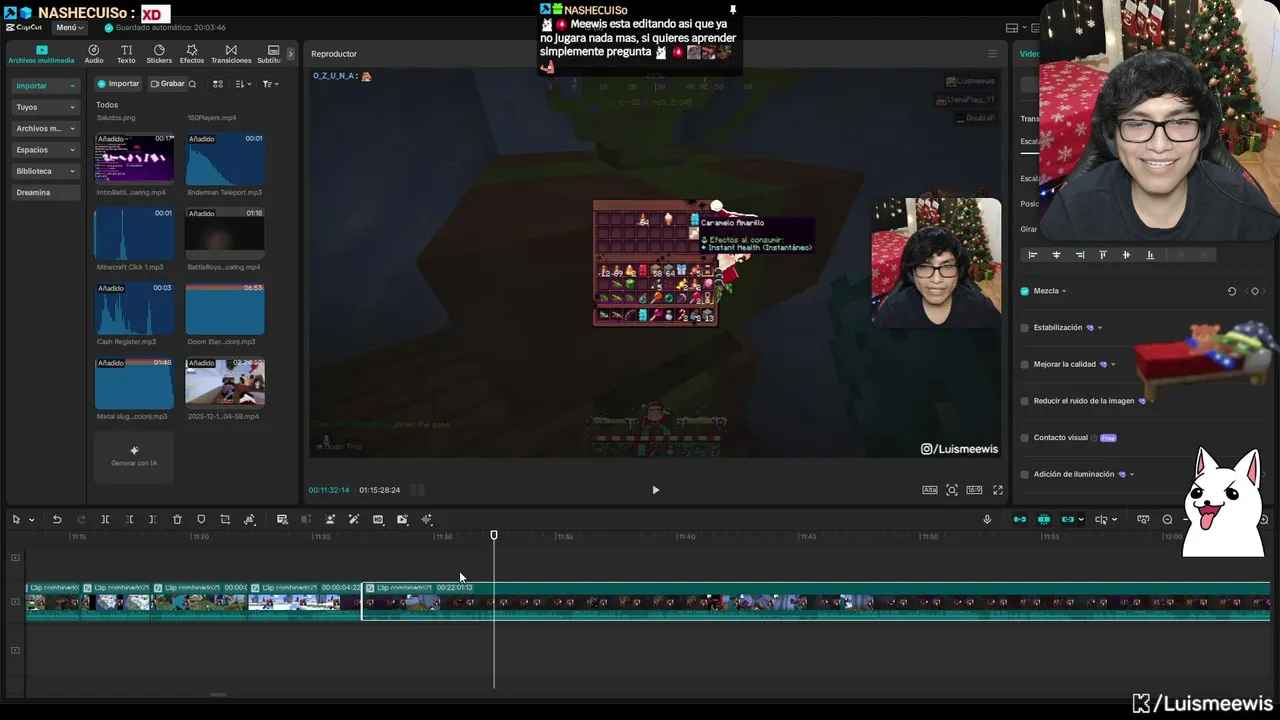Click the Importar button with plus

[x=118, y=84]
